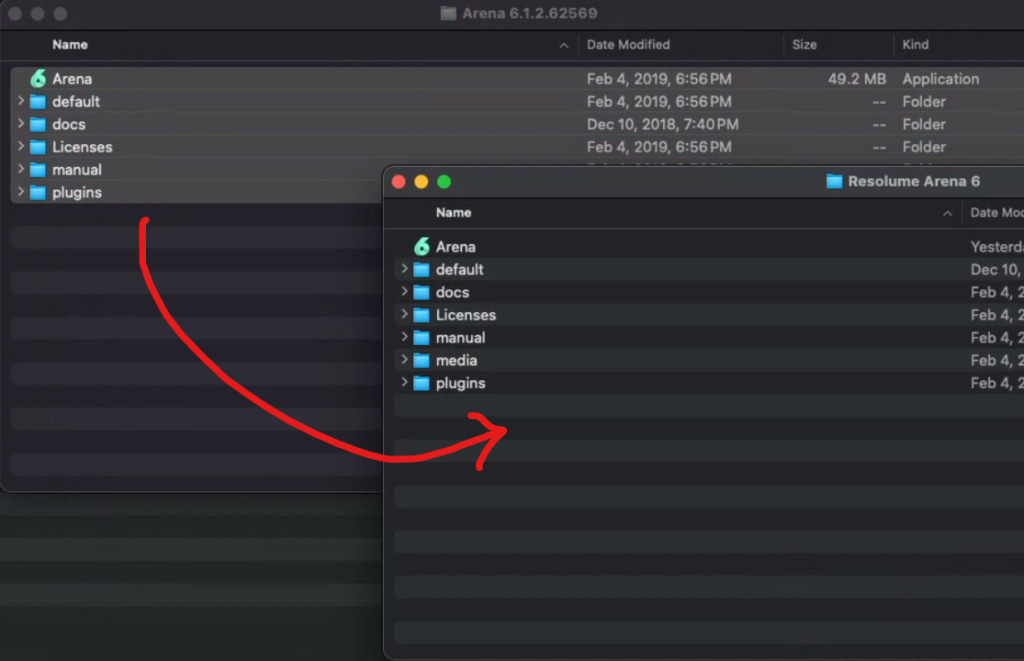Expand the docs folder in the front window
1024x661 pixels.
(404, 292)
